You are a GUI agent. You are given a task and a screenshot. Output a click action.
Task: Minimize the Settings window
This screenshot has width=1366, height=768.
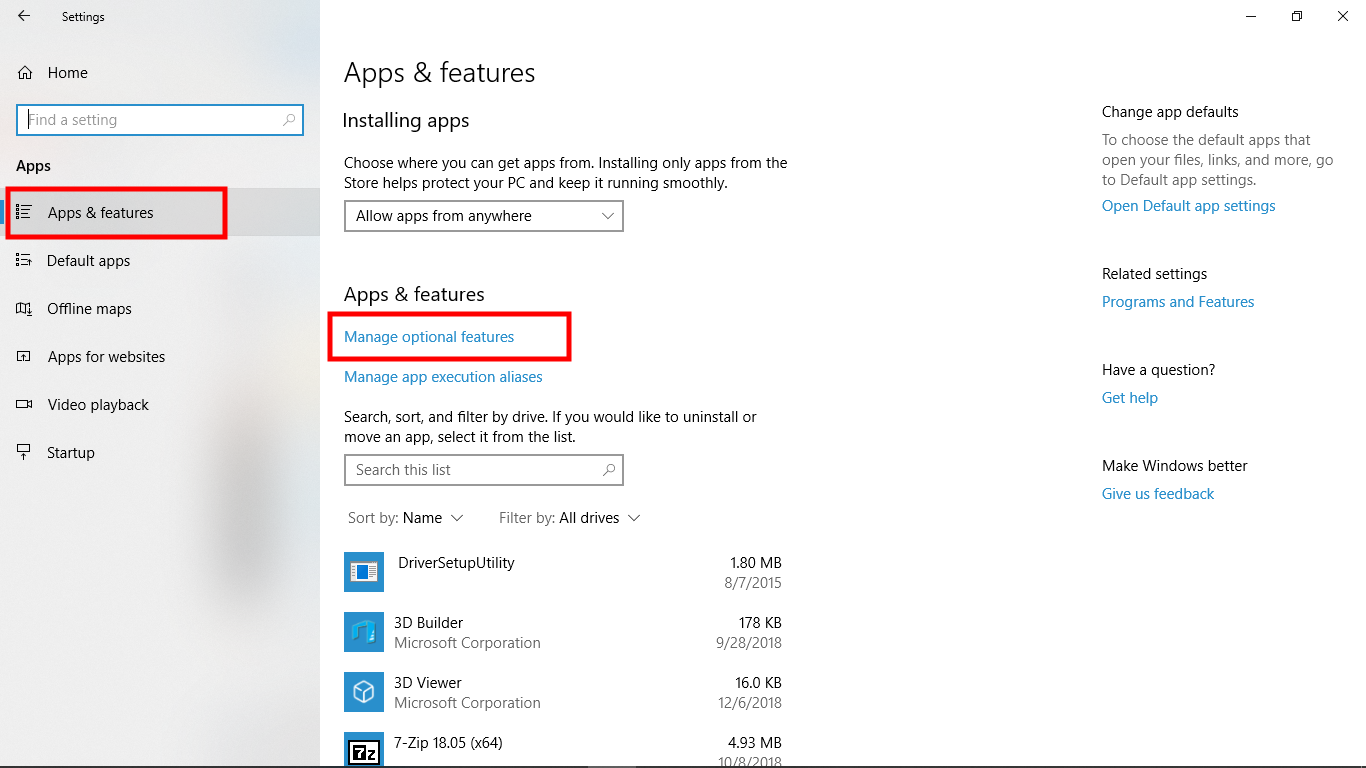pos(1251,16)
